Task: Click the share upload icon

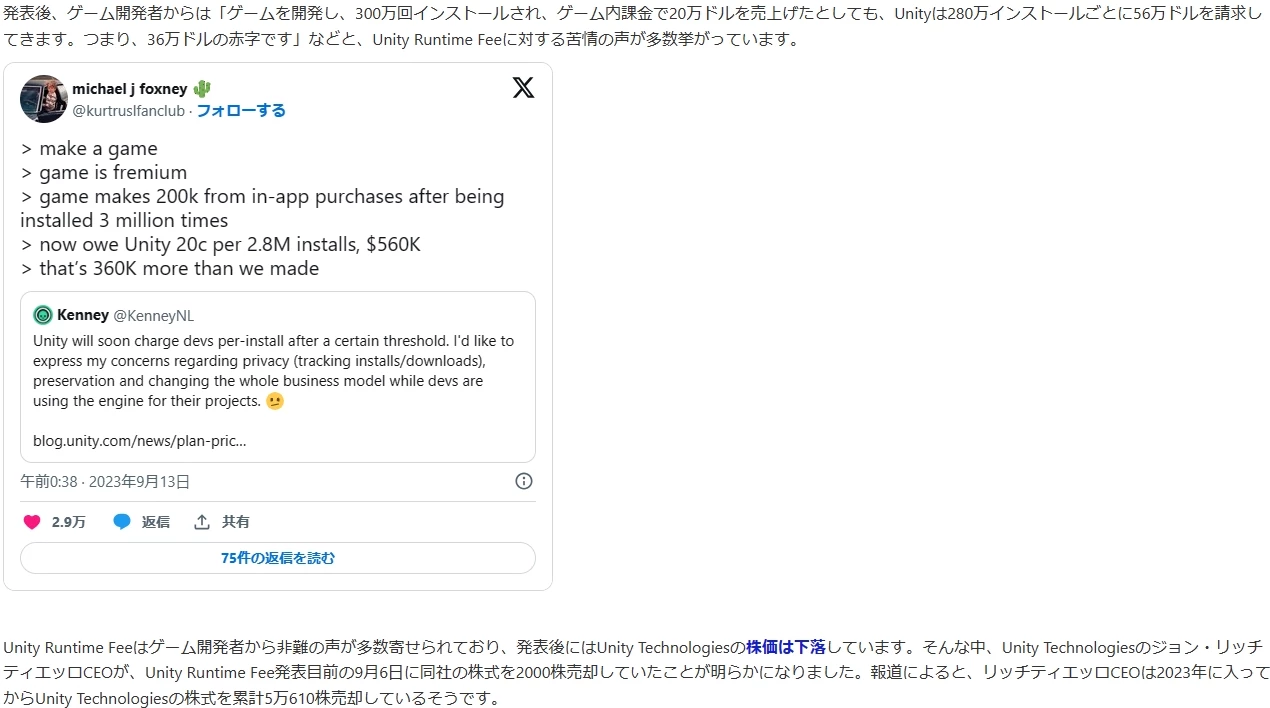Action: coord(202,522)
